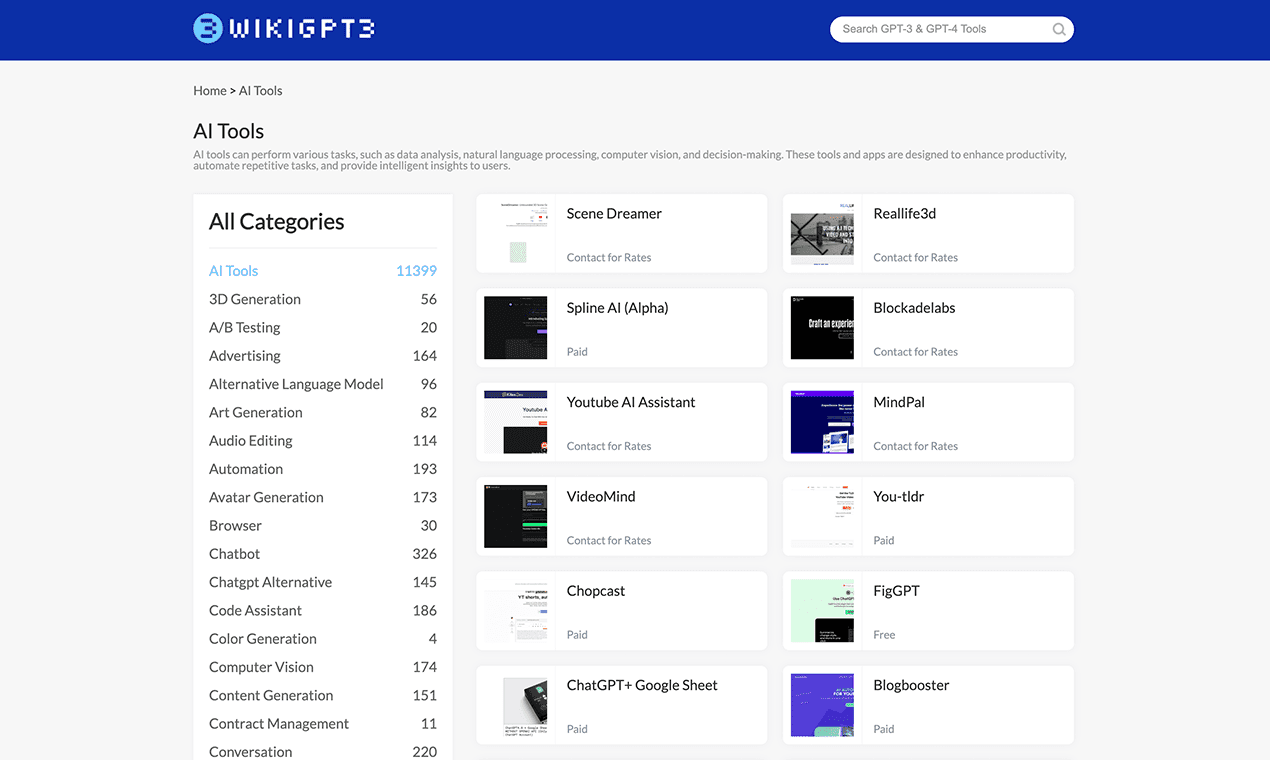Click the Conversation count 220

(425, 751)
